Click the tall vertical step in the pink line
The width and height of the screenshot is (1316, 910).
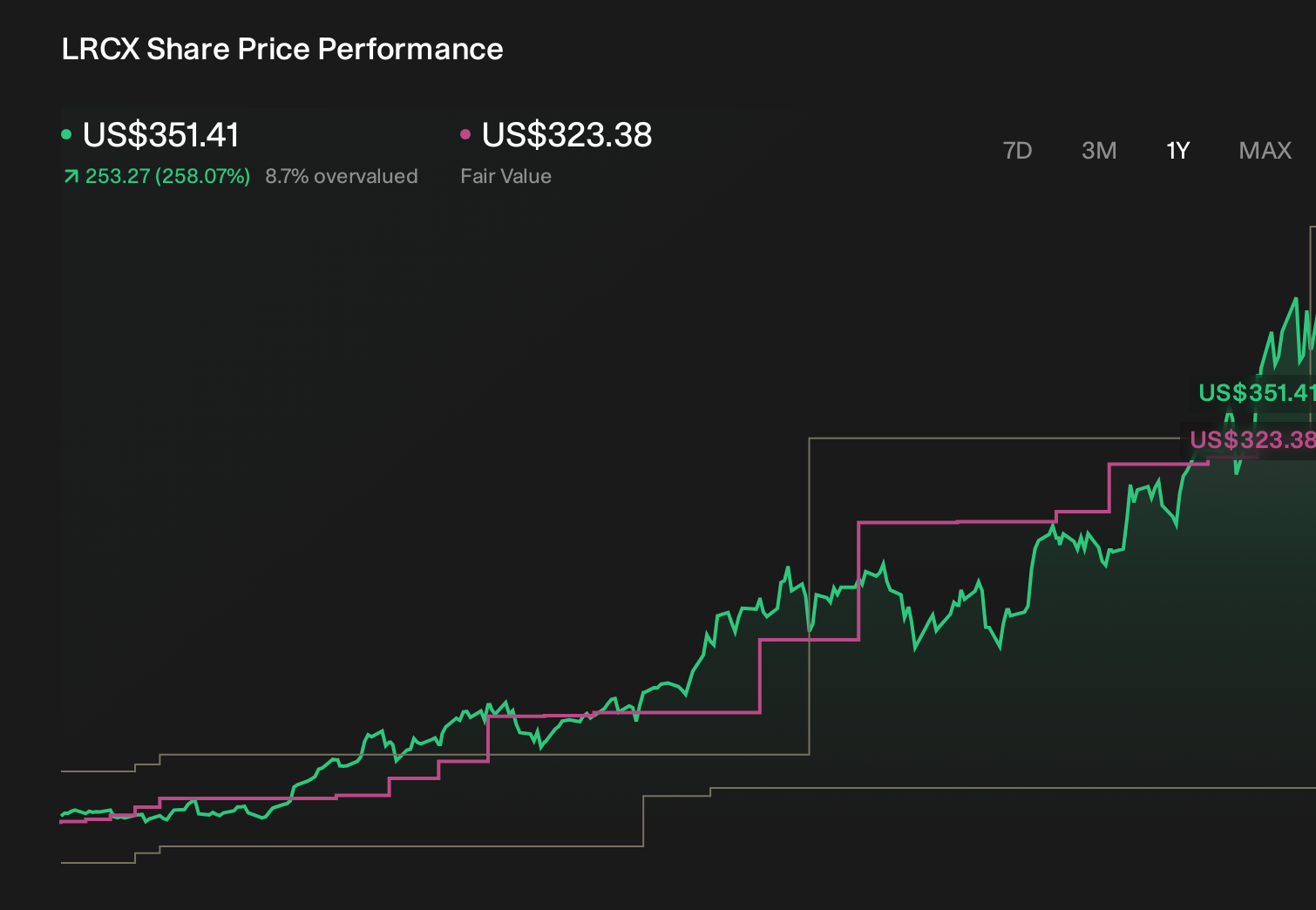click(x=858, y=581)
